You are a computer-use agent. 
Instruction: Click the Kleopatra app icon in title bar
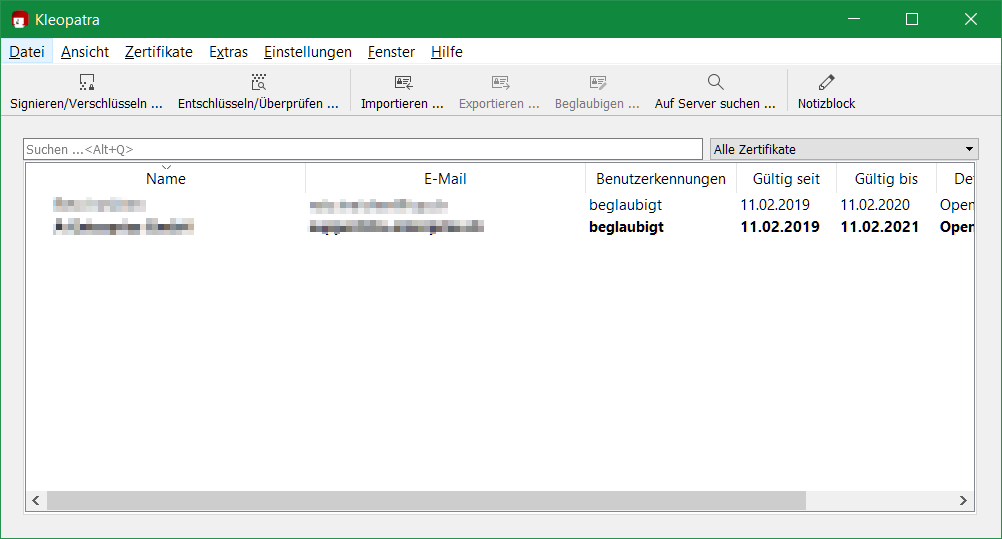point(20,20)
